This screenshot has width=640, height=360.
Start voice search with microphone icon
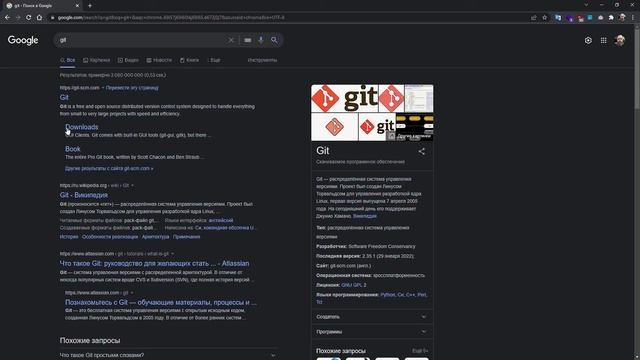261,40
